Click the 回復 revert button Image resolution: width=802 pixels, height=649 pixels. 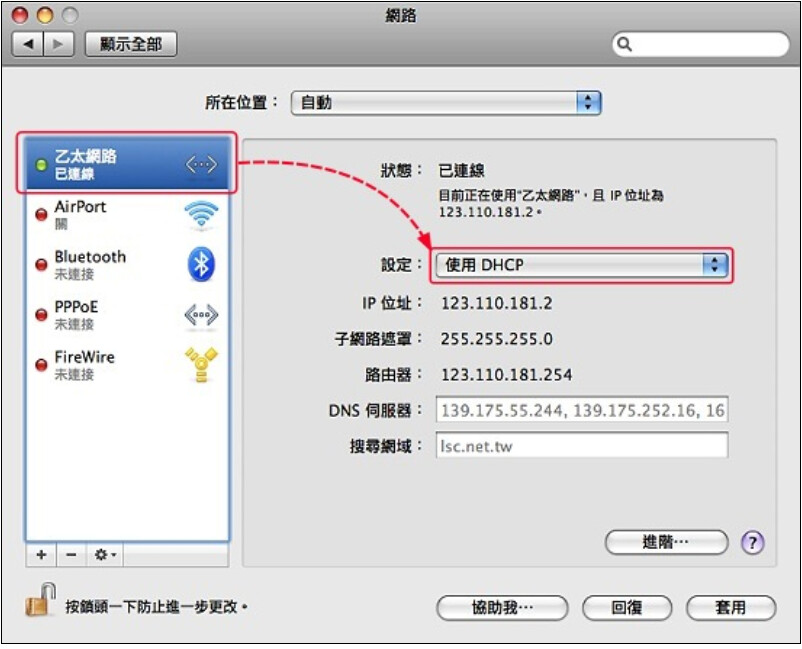627,608
